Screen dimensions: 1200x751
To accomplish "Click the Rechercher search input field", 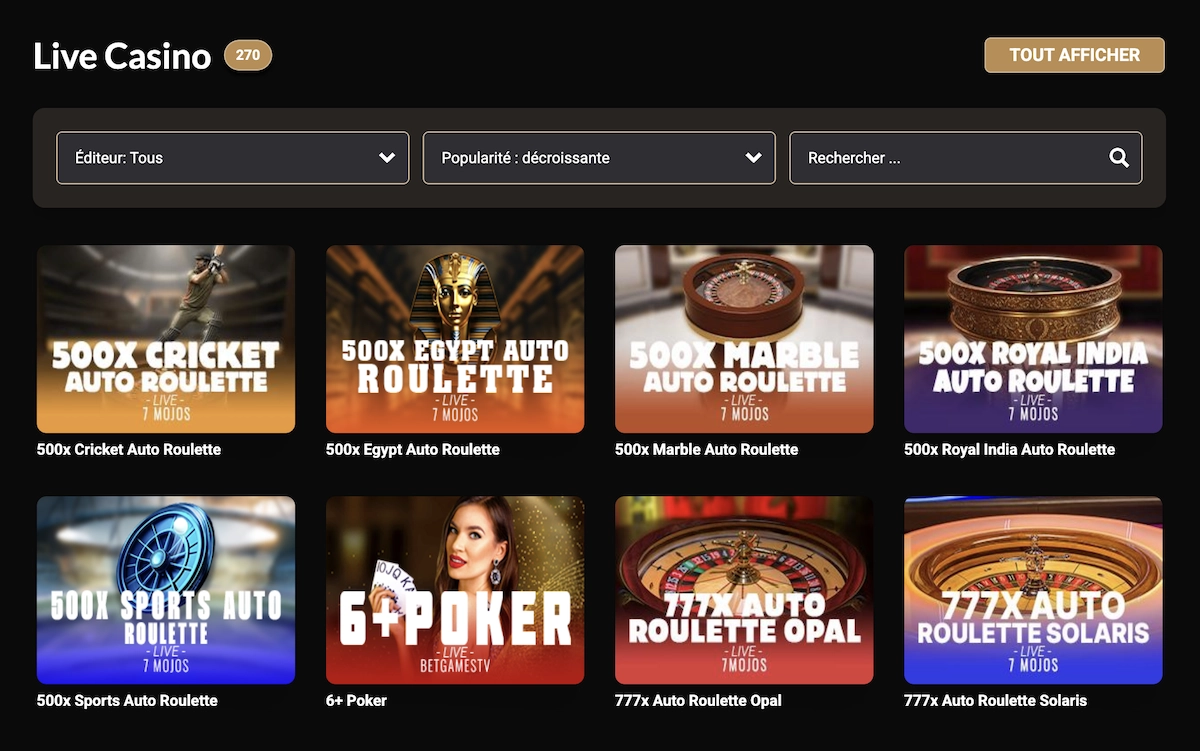I will coord(950,157).
